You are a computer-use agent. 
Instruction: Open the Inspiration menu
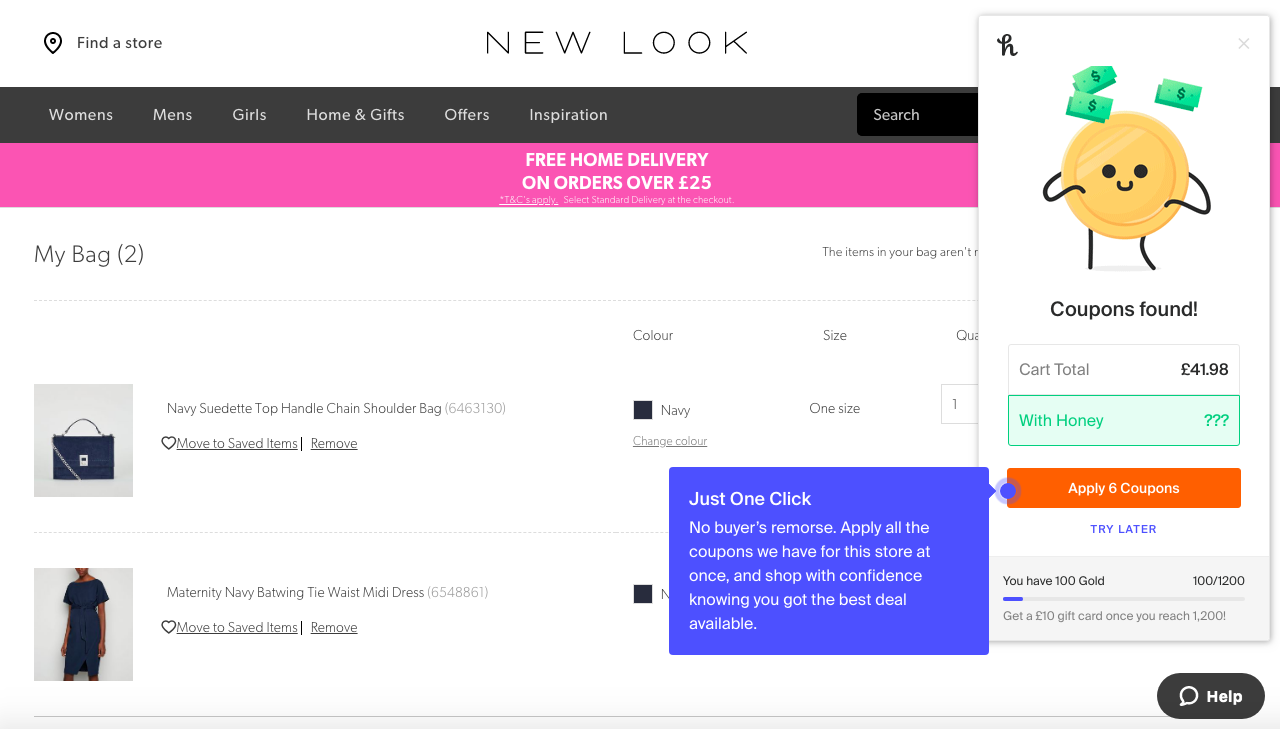pos(568,115)
